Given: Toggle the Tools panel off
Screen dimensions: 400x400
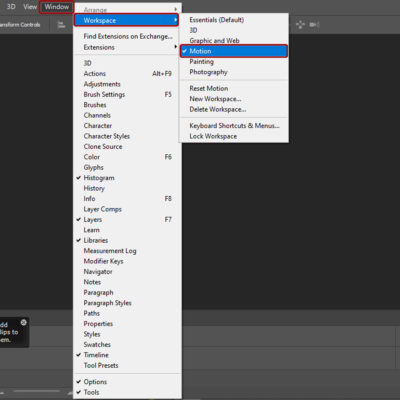Looking at the screenshot, I should pos(127,392).
